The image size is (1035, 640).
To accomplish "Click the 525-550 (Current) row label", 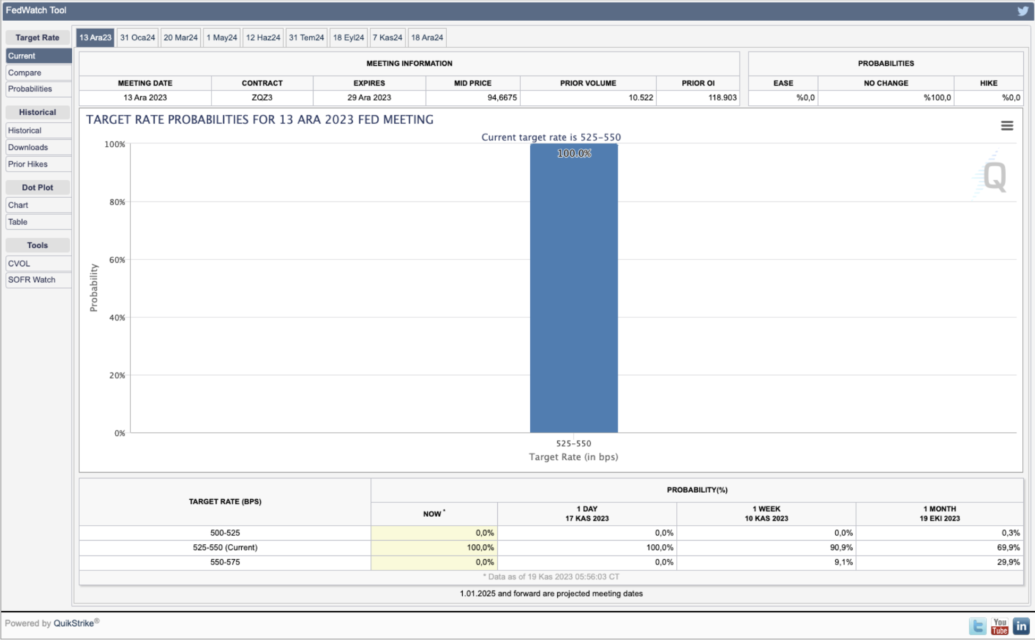I will pyautogui.click(x=225, y=548).
